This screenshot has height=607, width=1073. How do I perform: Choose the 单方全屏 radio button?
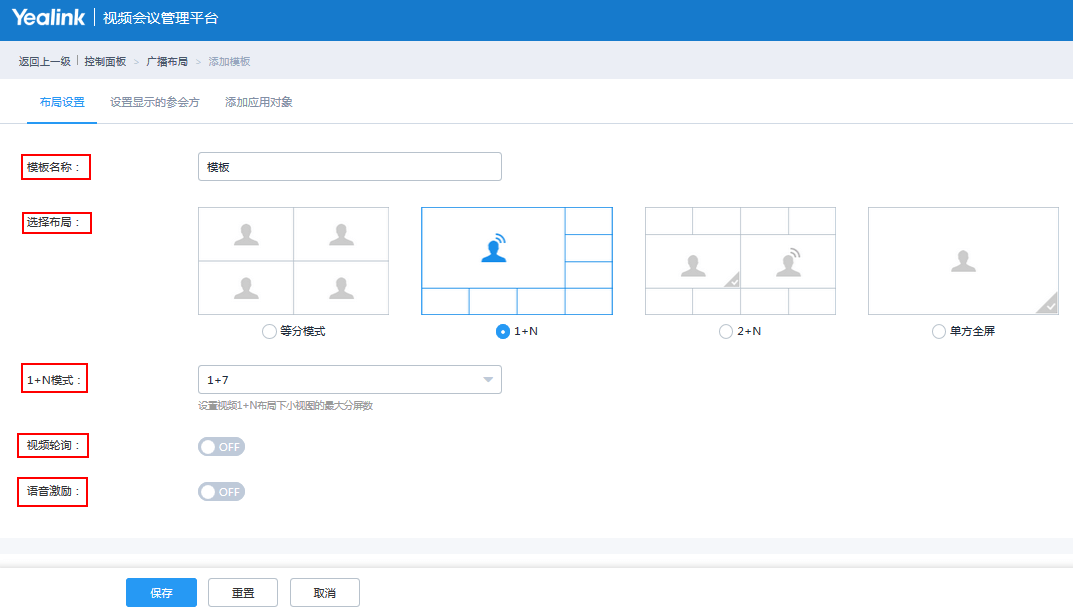tap(939, 331)
